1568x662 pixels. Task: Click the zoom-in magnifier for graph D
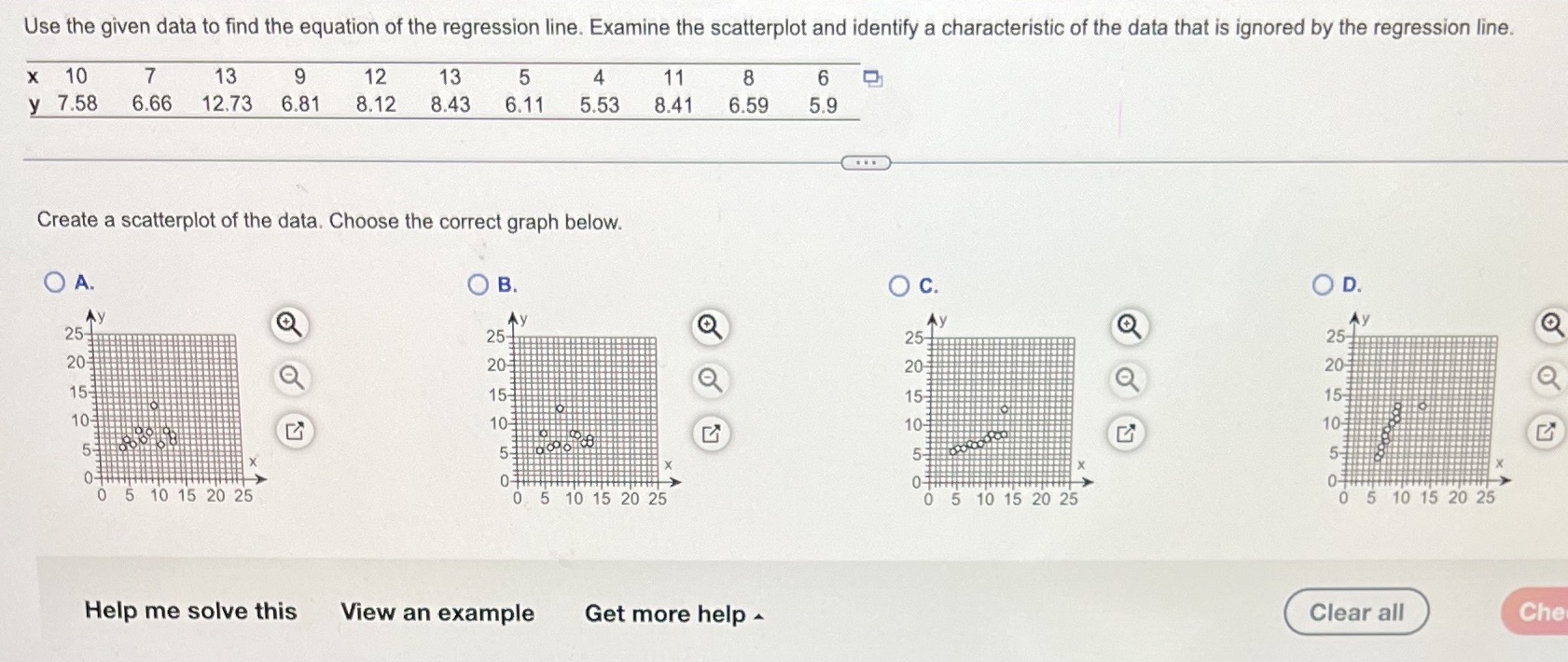[1550, 324]
